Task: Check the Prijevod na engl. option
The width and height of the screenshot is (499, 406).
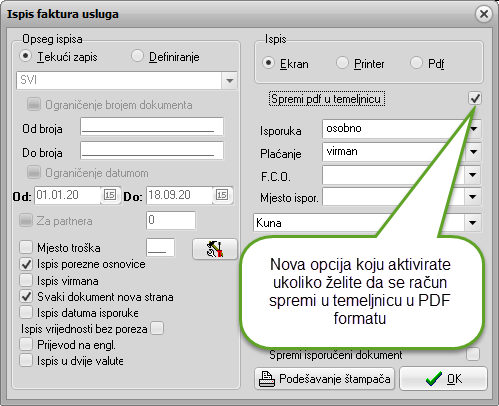Action: tap(26, 344)
